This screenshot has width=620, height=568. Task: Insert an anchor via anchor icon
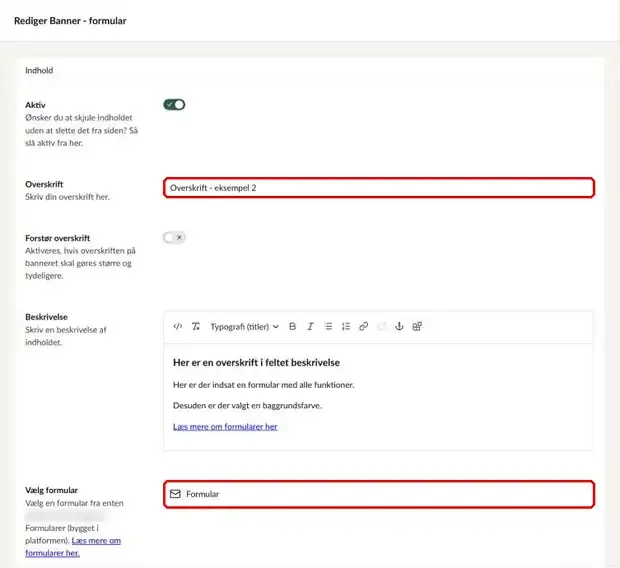[399, 326]
